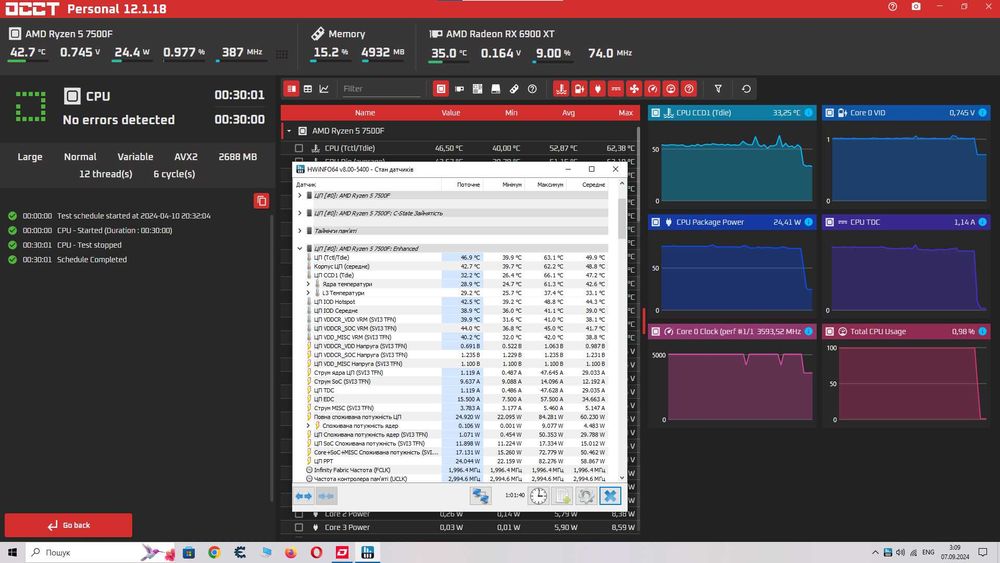Image resolution: width=1000 pixels, height=563 pixels.
Task: Tick the Core 3 Power row checkbox
Action: tap(298, 527)
